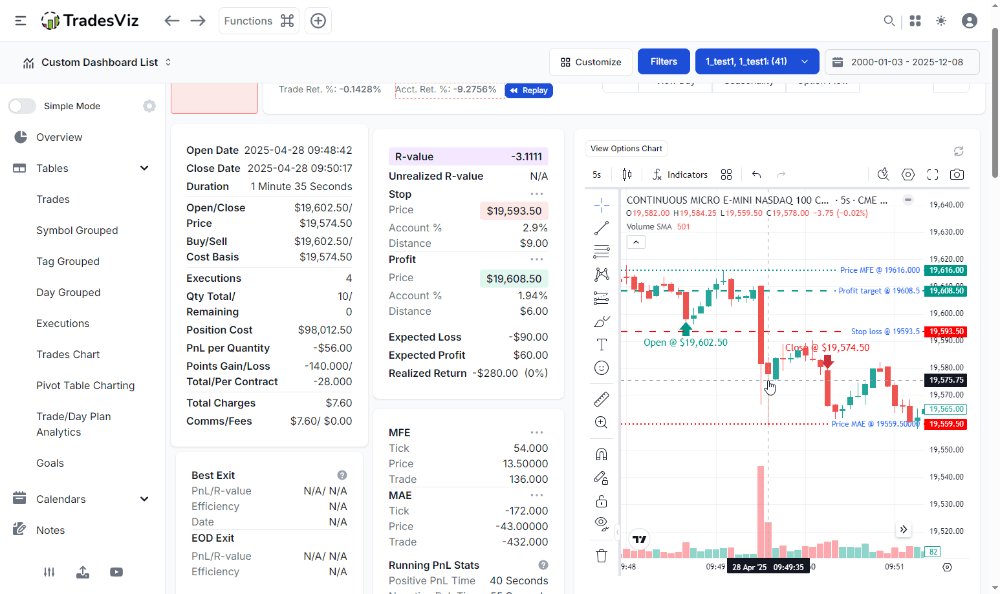Click the Replay button

(x=529, y=91)
